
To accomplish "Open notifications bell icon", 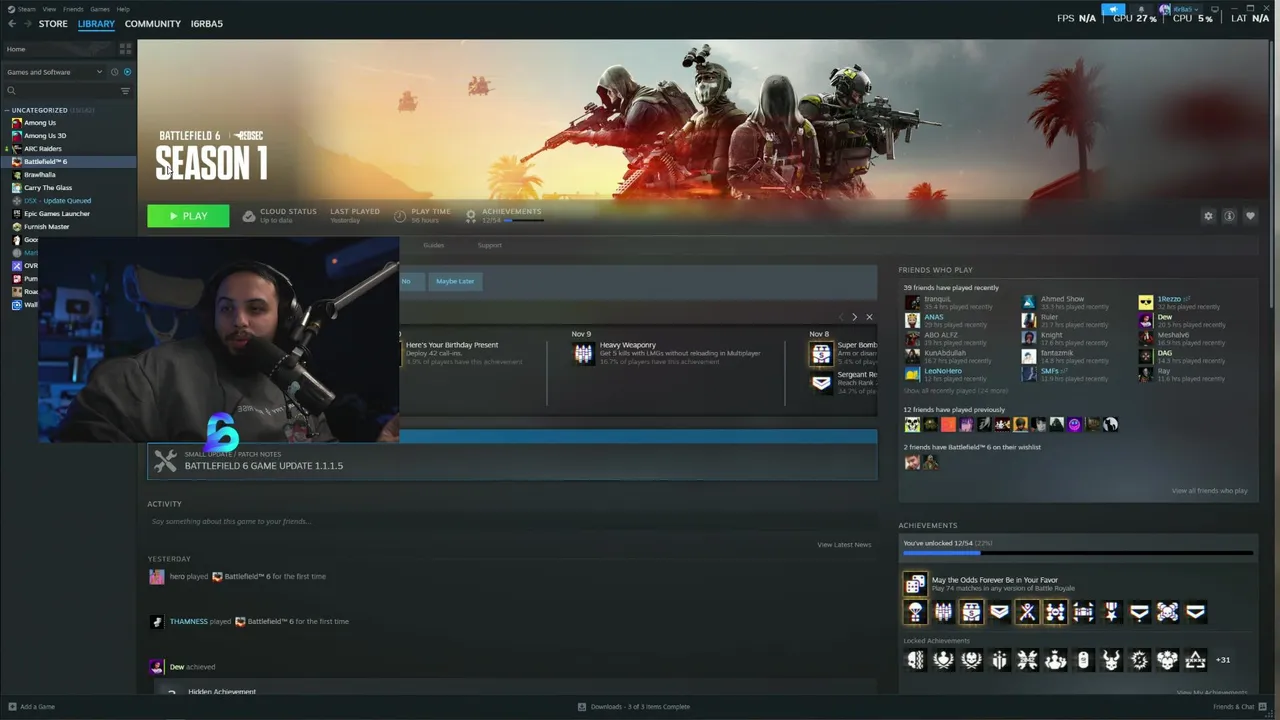I will (1141, 9).
